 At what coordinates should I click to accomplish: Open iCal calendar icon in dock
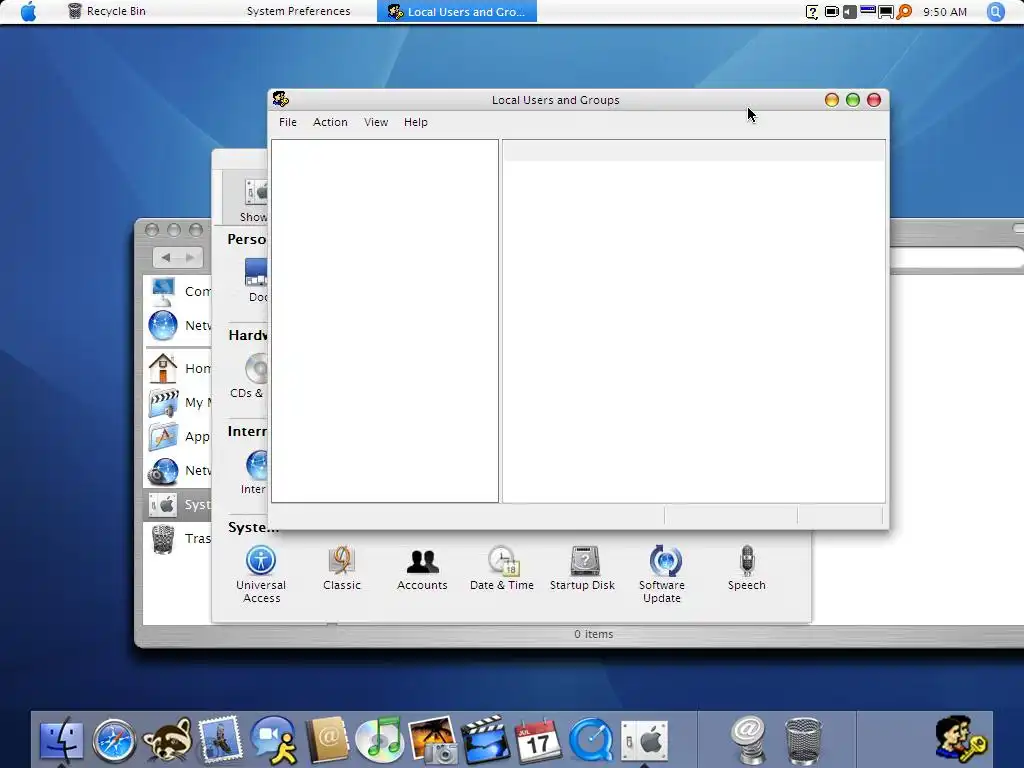(537, 741)
